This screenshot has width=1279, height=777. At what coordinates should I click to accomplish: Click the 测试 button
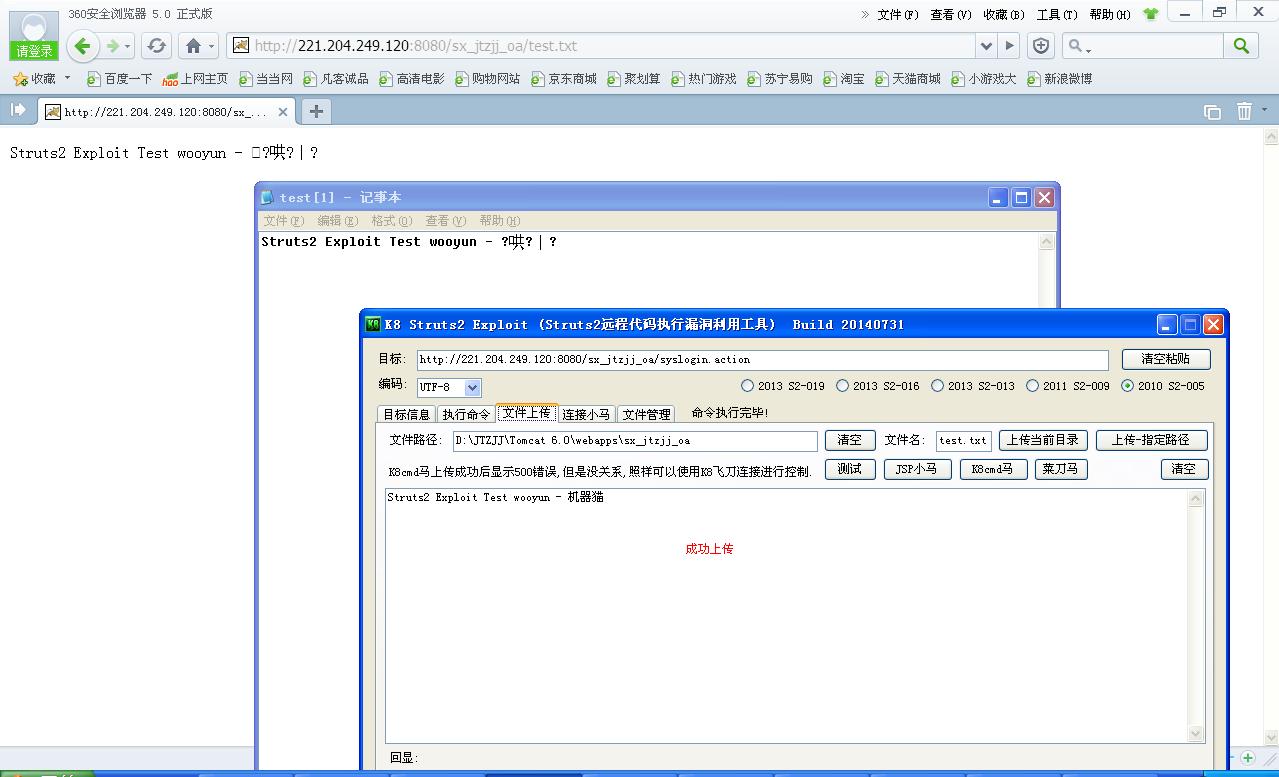tap(850, 469)
